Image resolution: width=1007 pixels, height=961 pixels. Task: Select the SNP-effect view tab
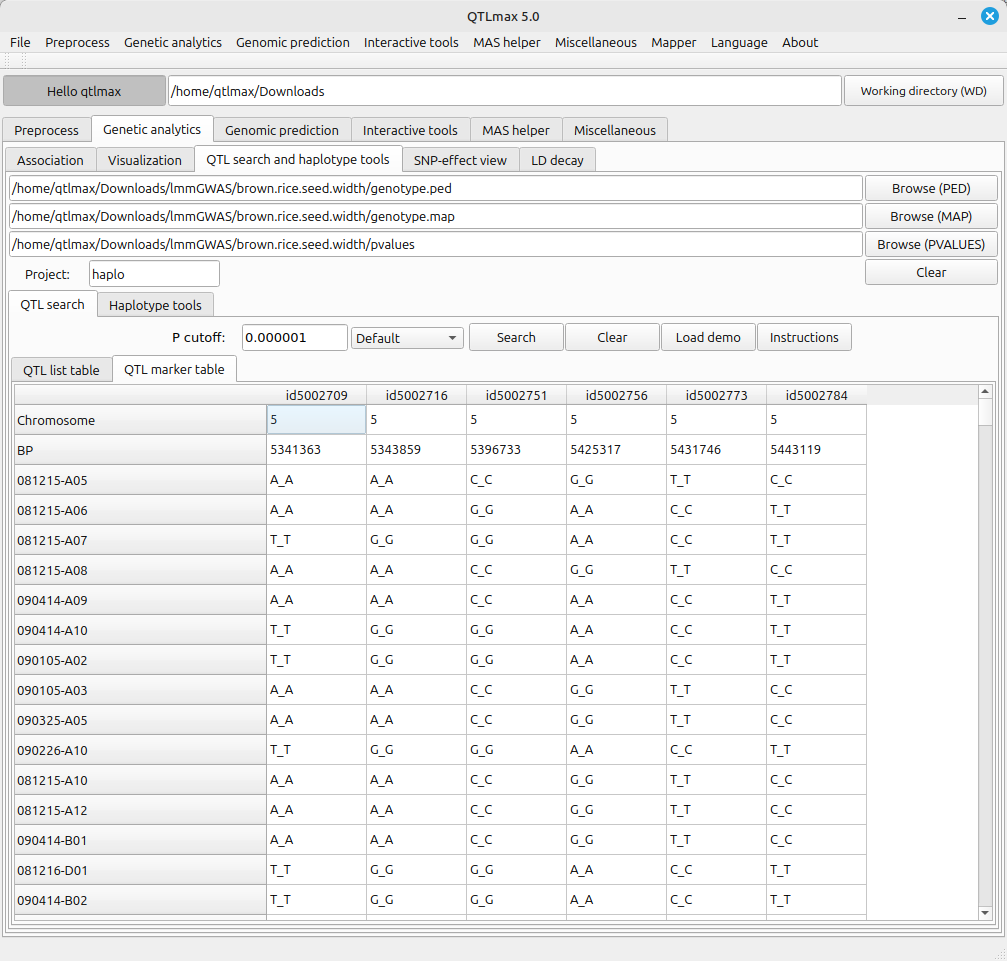tap(460, 160)
